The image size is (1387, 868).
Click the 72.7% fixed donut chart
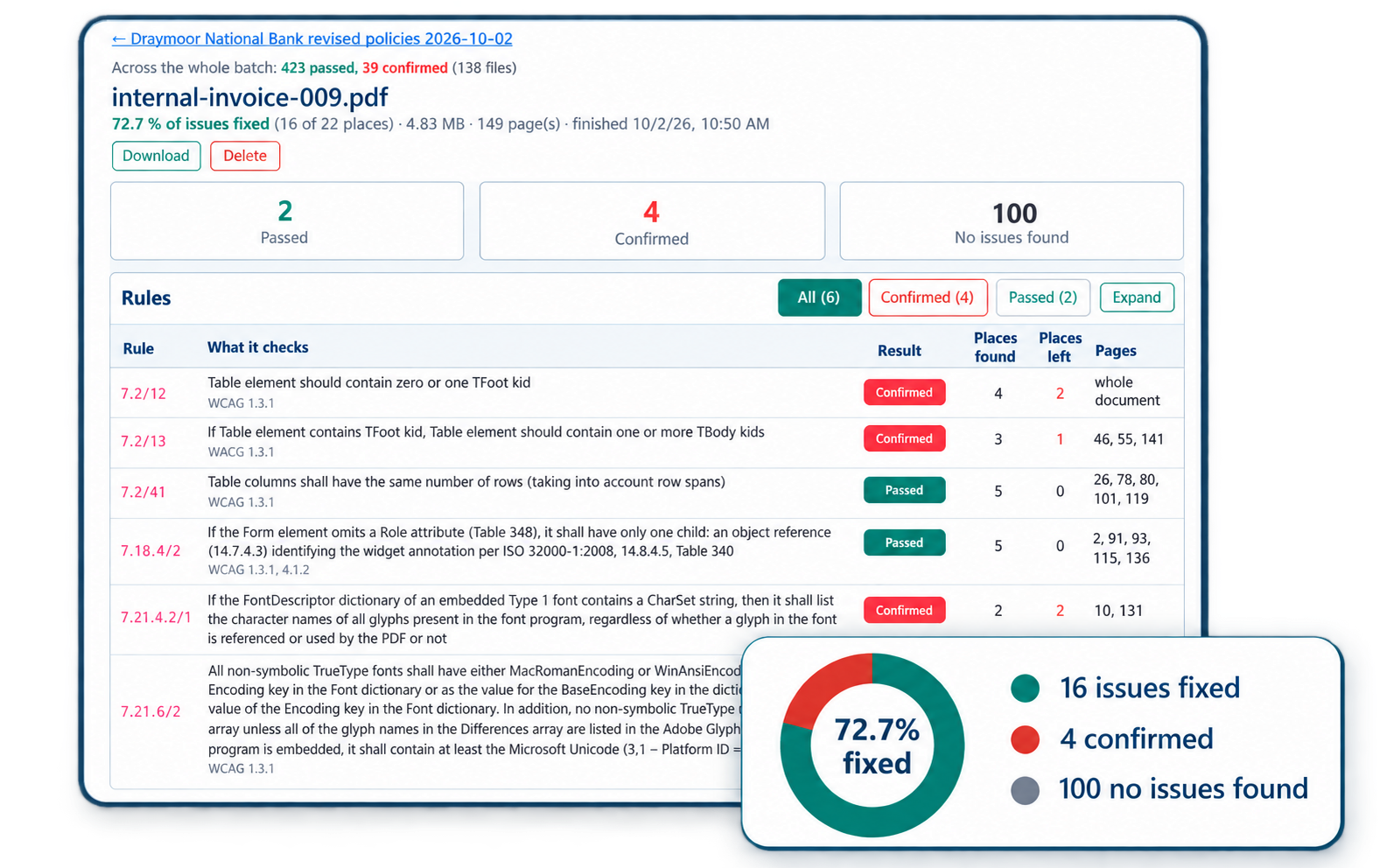872,745
